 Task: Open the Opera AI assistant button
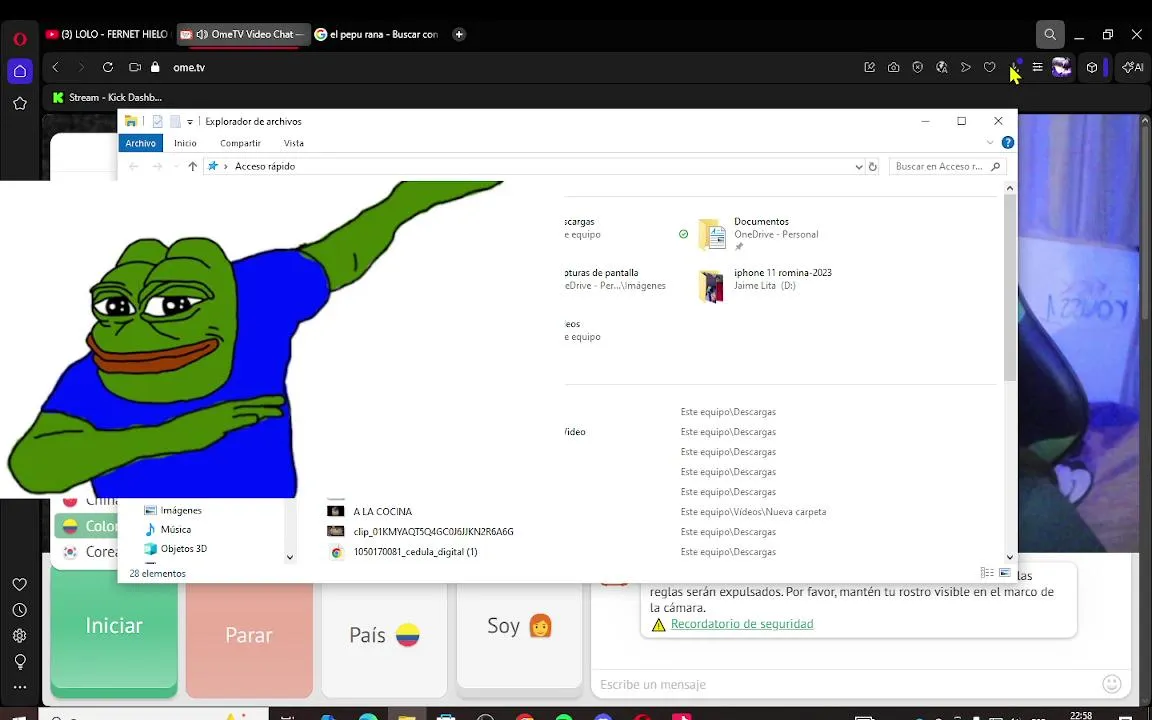[1133, 67]
